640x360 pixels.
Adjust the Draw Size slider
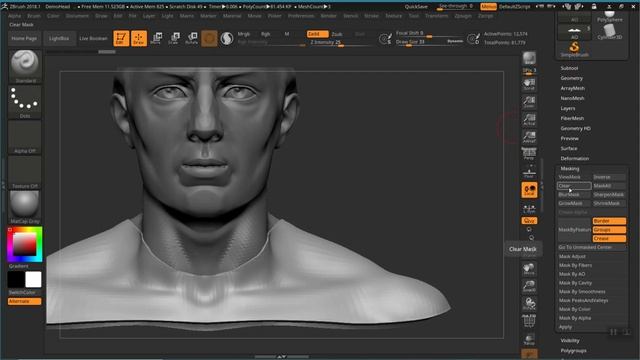pos(429,42)
